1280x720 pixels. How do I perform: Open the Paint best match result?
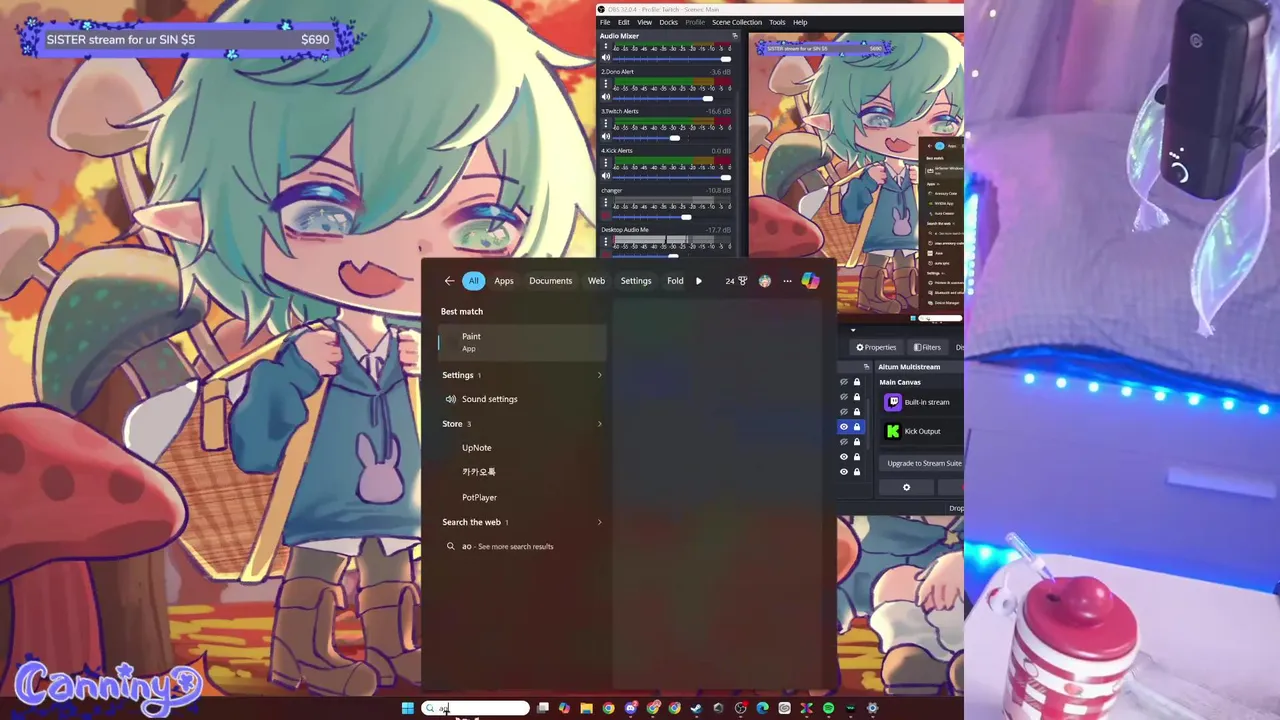tap(522, 342)
